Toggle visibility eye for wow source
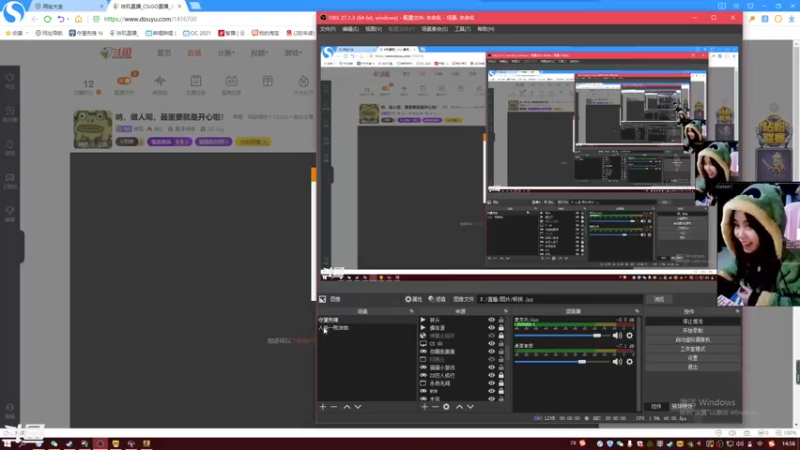Viewport: 800px width, 450px height. [x=491, y=391]
